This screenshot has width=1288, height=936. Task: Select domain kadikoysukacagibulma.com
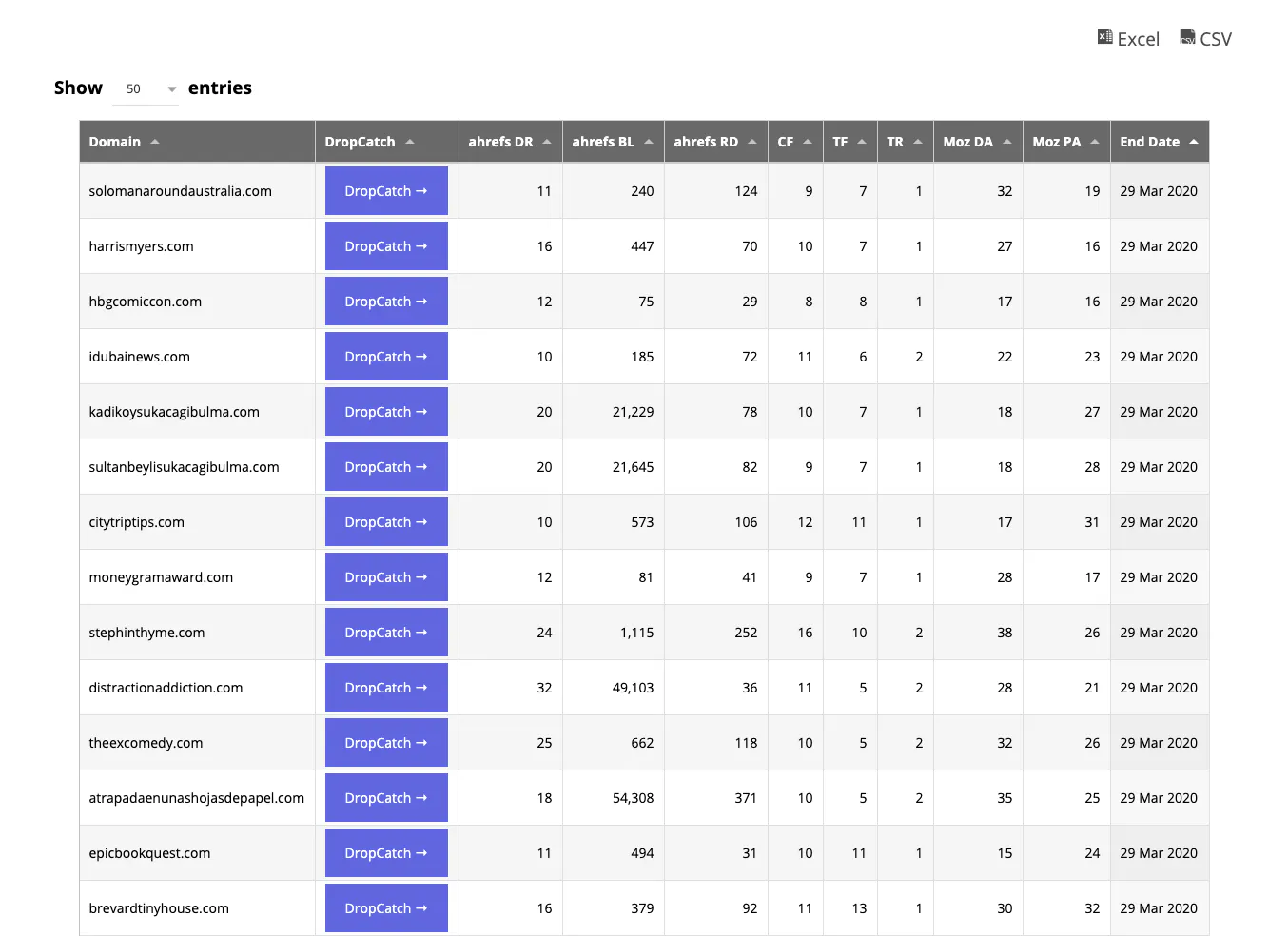pos(174,412)
